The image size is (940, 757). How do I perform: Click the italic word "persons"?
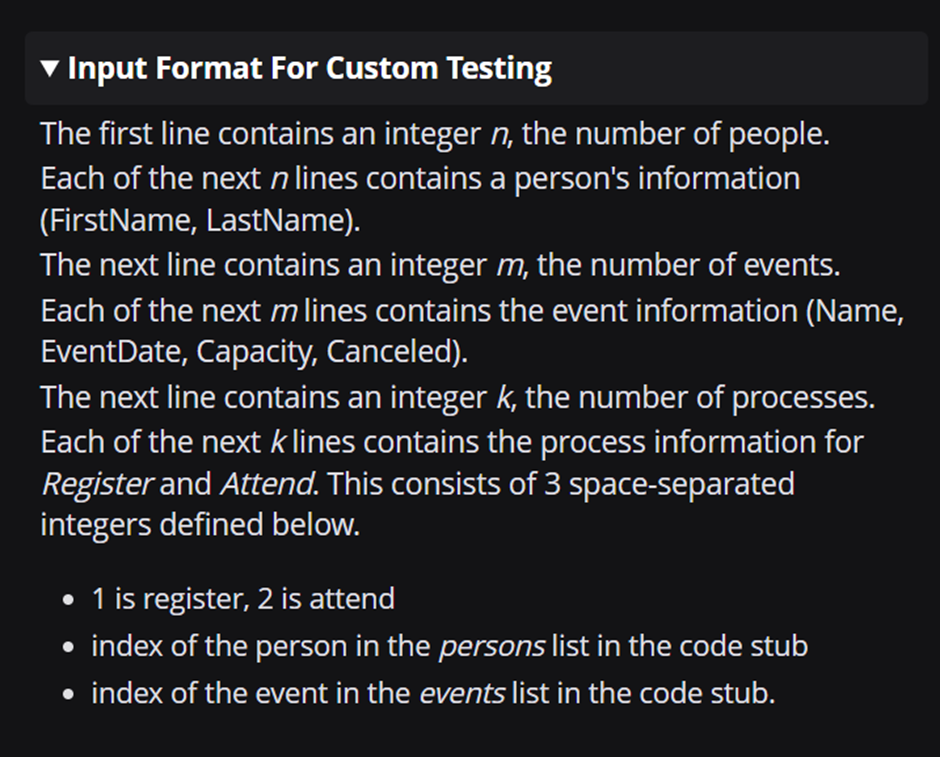click(491, 646)
